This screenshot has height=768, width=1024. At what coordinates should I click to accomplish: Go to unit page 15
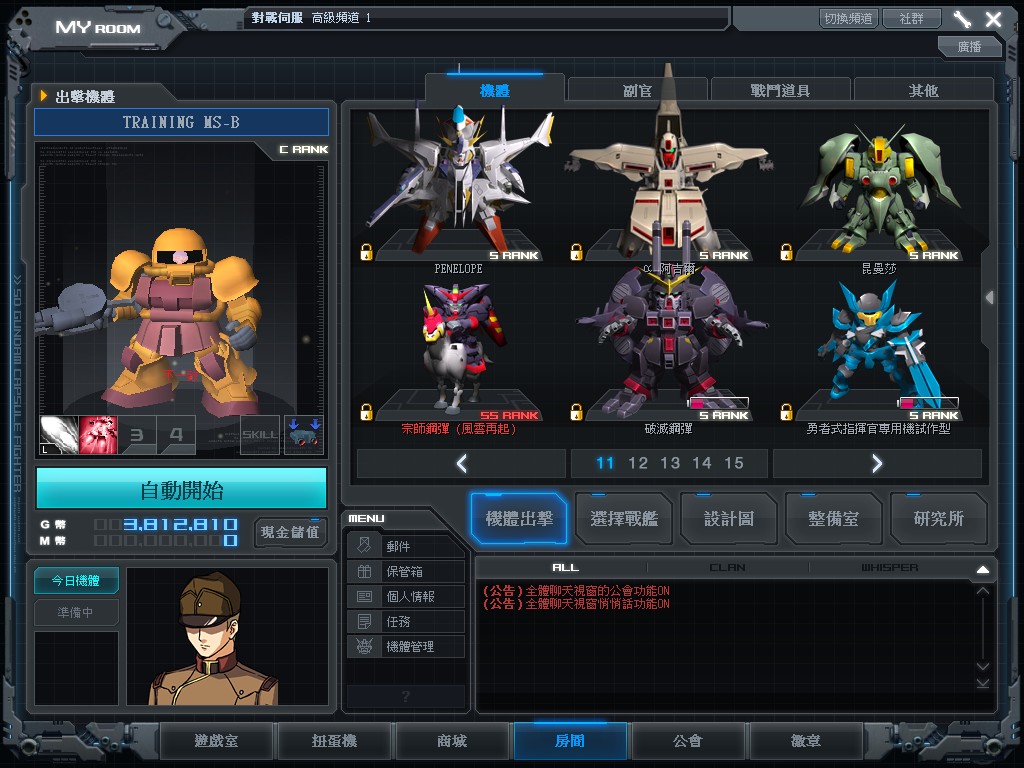tap(733, 463)
